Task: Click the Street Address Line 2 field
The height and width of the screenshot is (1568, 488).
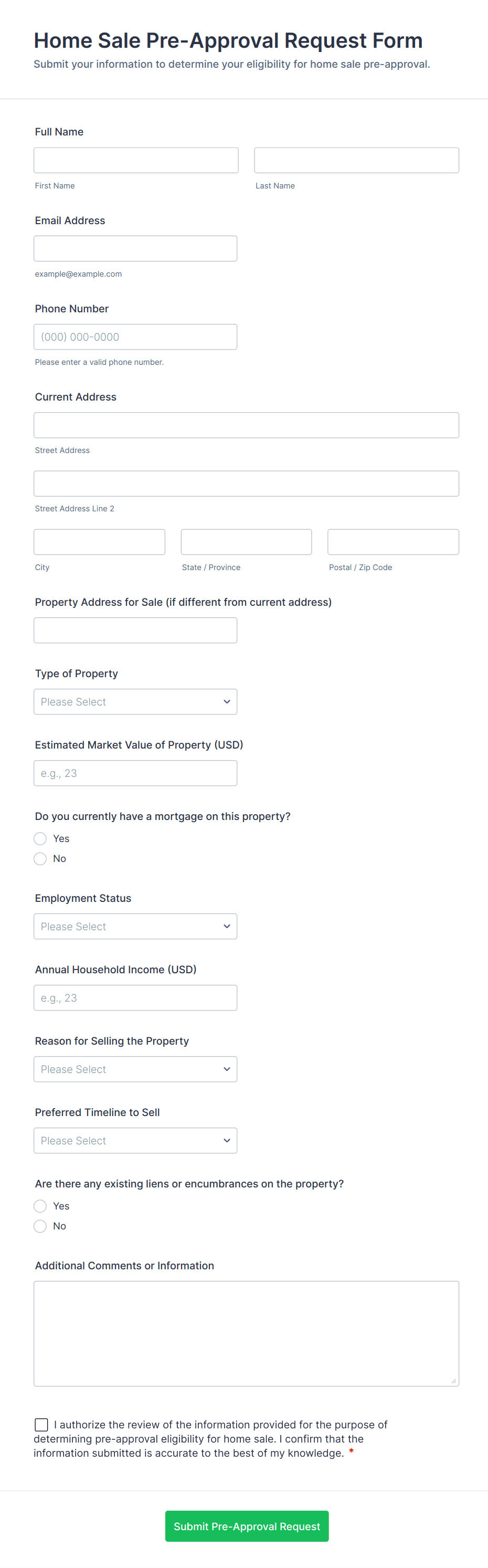Action: tap(246, 483)
